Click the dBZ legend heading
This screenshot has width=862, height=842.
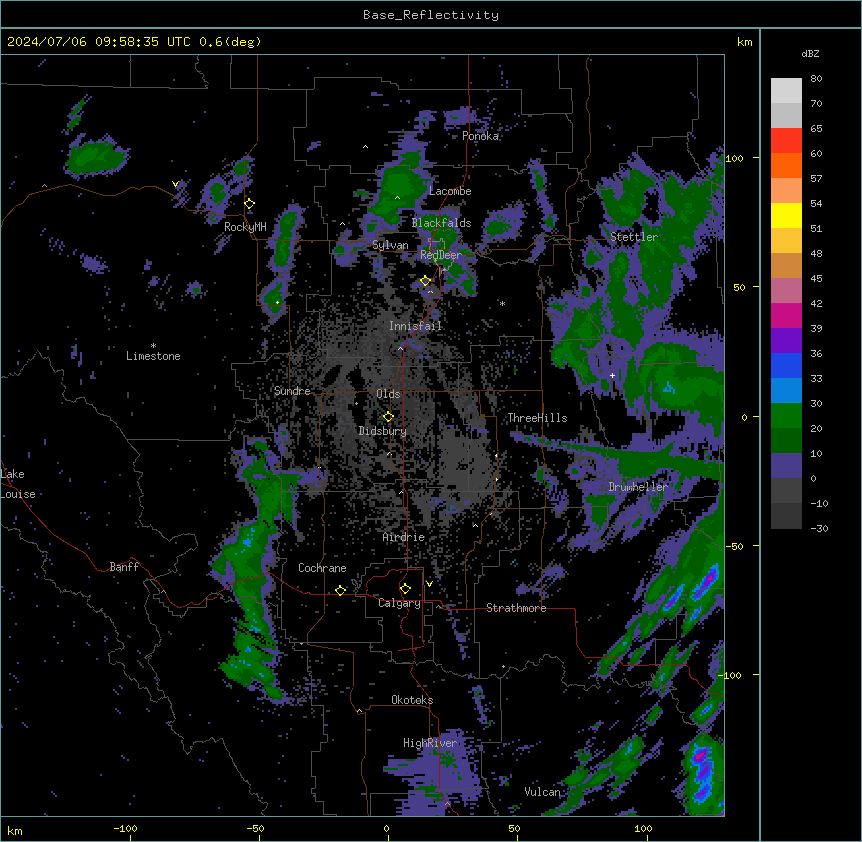pyautogui.click(x=810, y=54)
